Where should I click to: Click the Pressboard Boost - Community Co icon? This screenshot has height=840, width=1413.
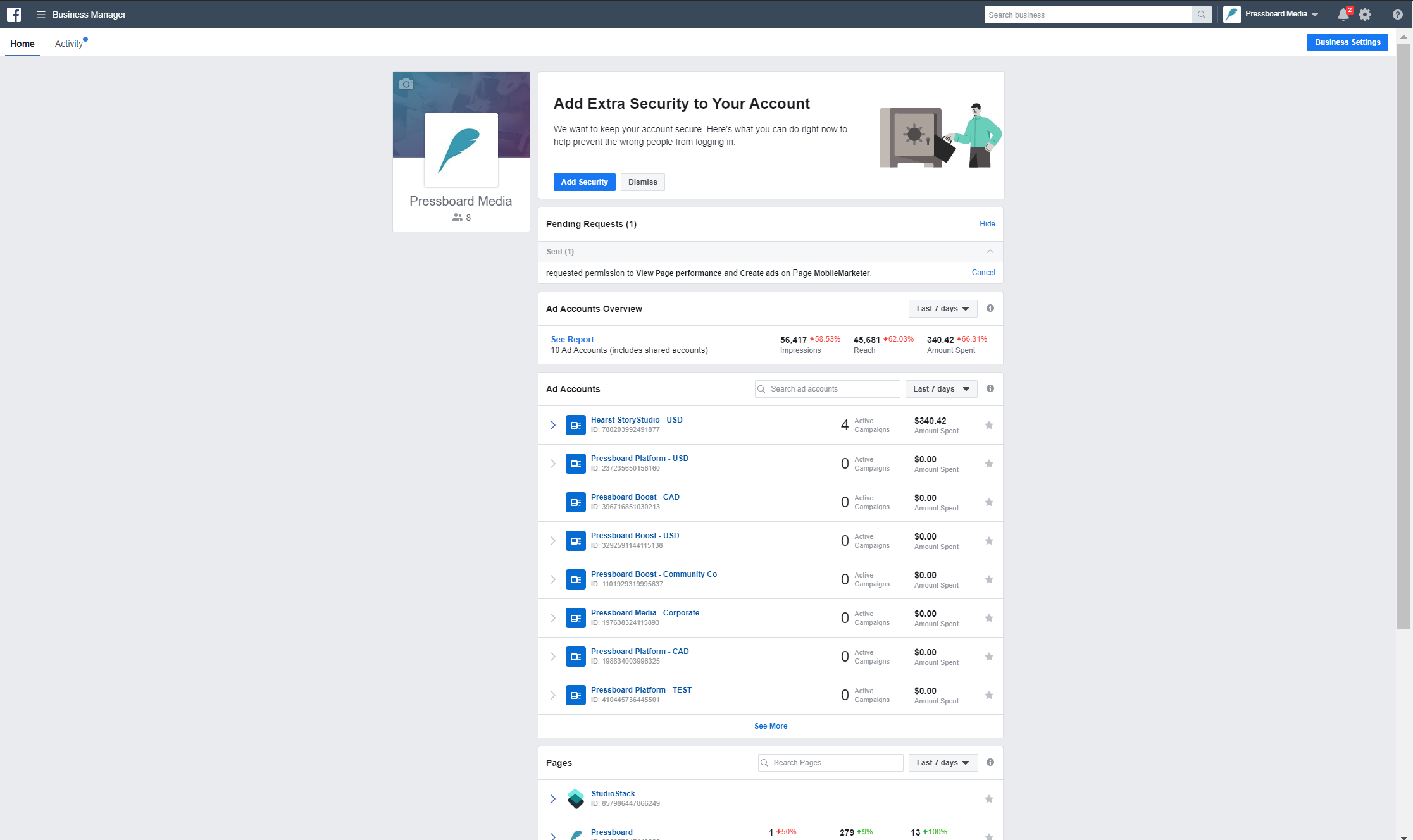575,579
